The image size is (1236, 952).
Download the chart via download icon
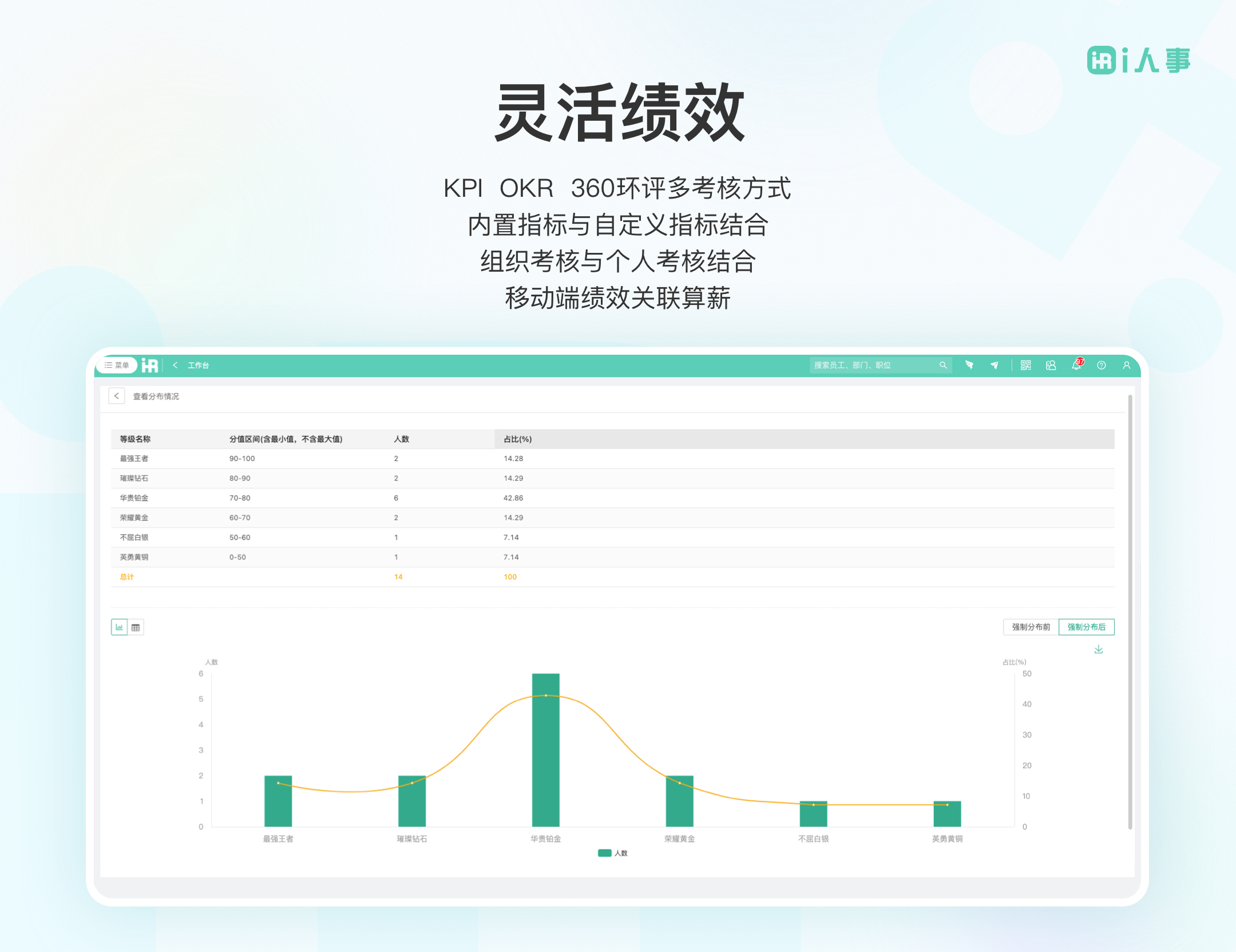tap(1099, 649)
